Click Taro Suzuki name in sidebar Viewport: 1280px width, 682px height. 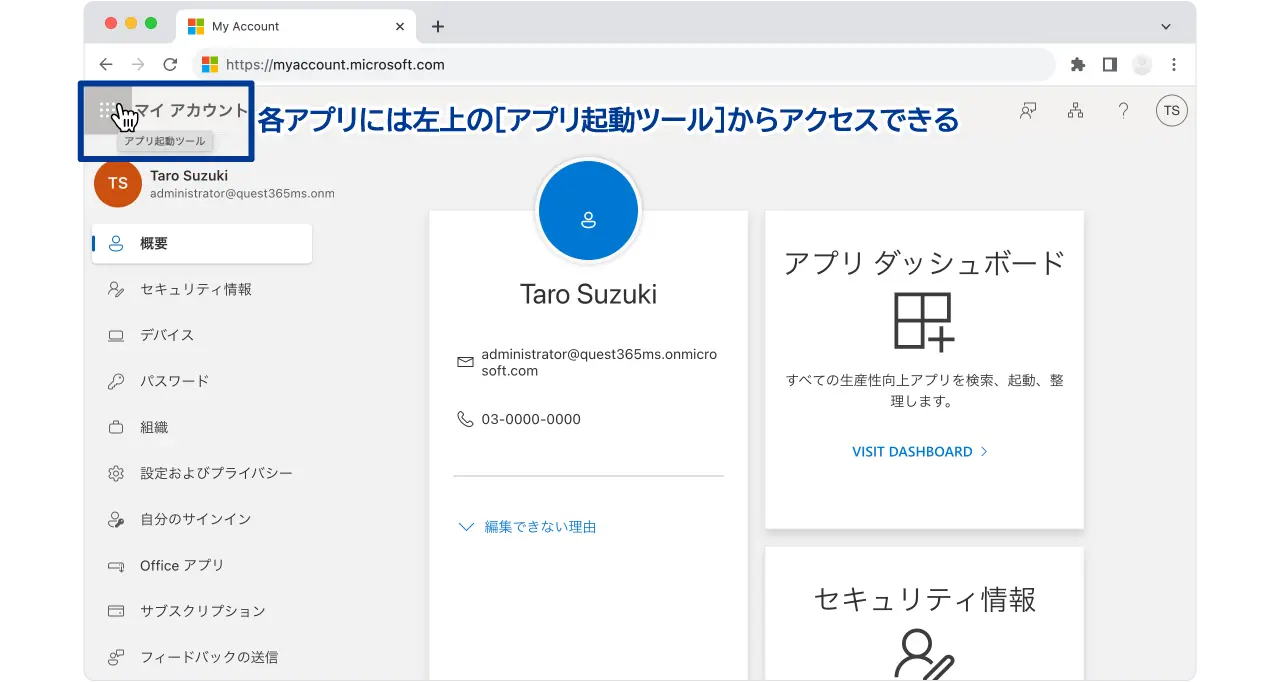189,176
